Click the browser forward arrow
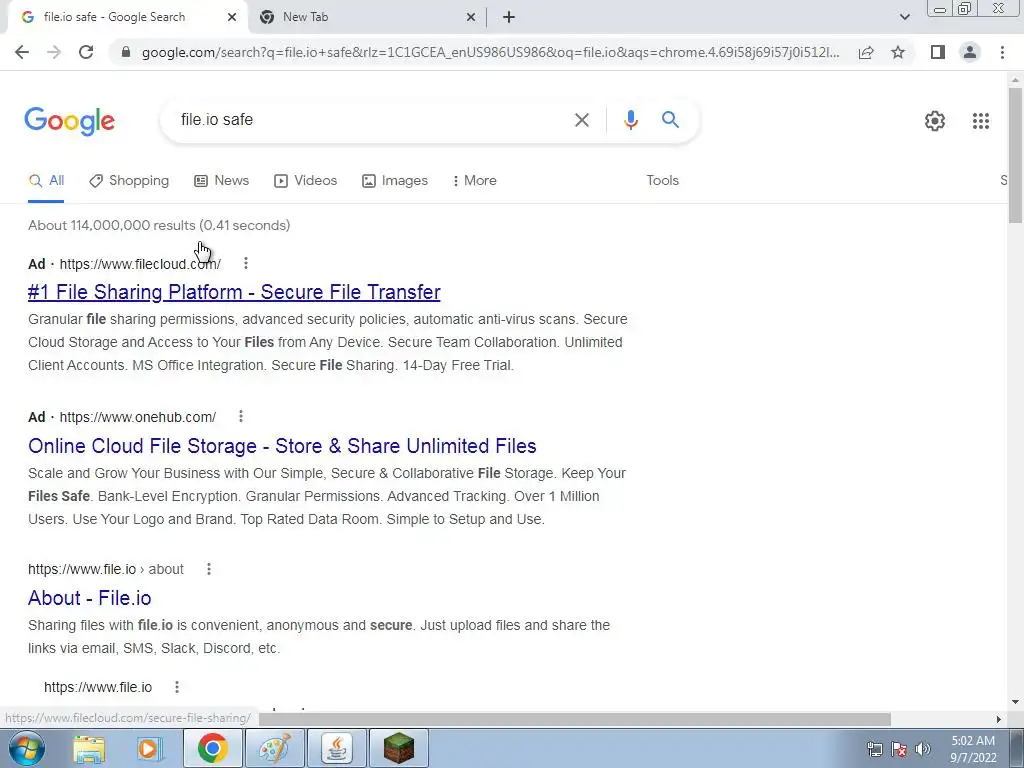 pos(54,52)
